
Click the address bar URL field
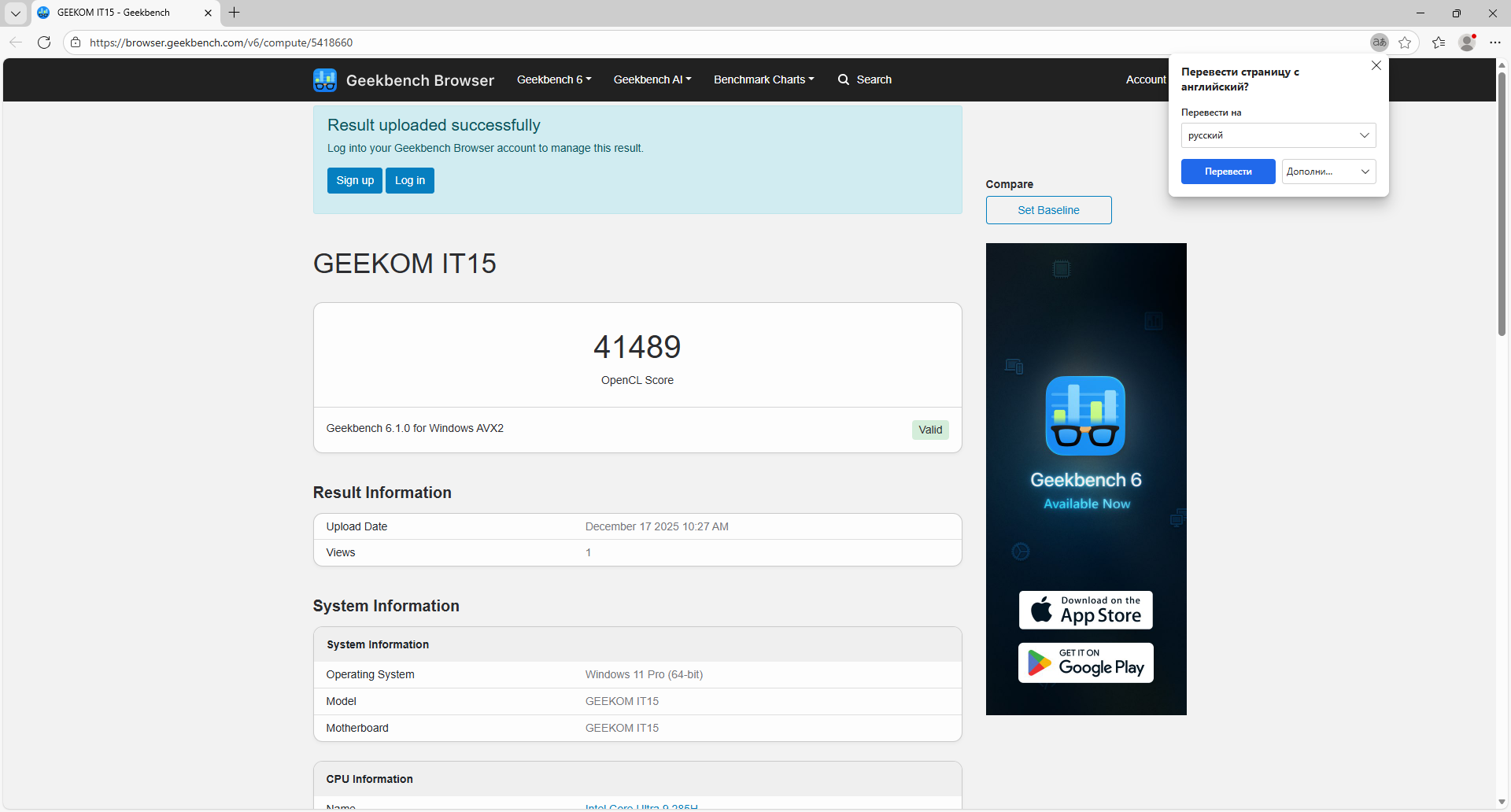724,42
